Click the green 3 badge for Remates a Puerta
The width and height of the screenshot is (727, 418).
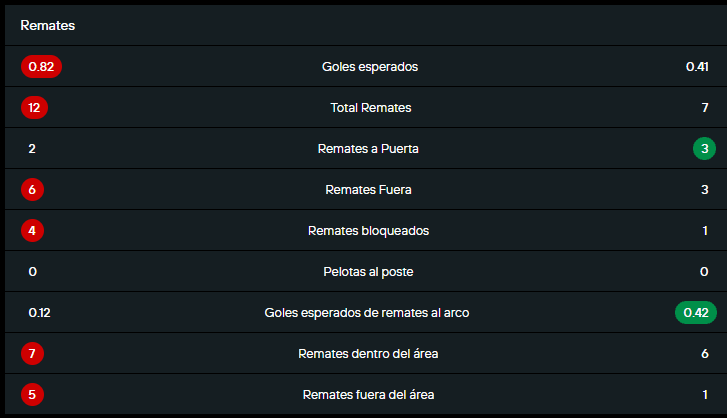[x=705, y=149]
